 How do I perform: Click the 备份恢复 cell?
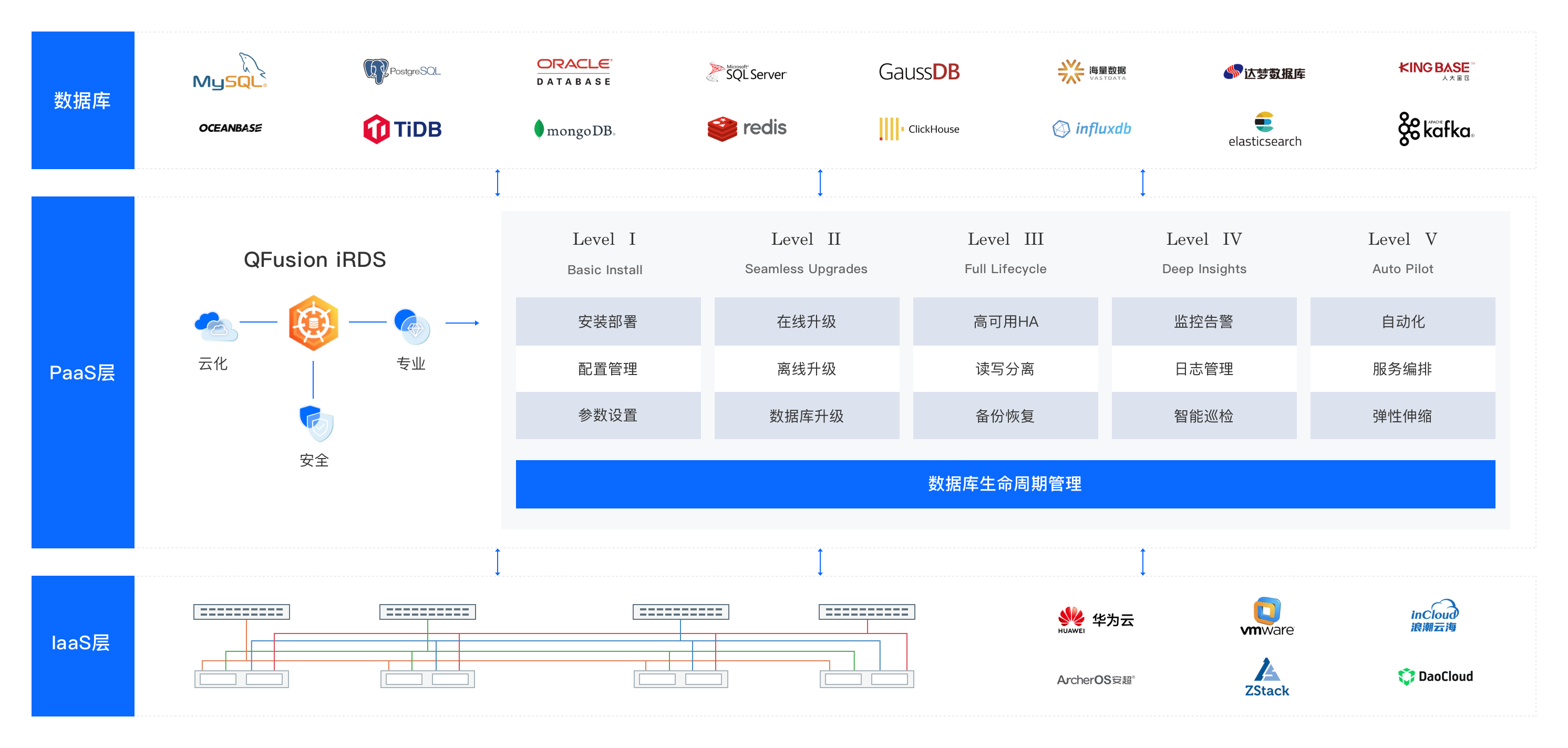1006,415
